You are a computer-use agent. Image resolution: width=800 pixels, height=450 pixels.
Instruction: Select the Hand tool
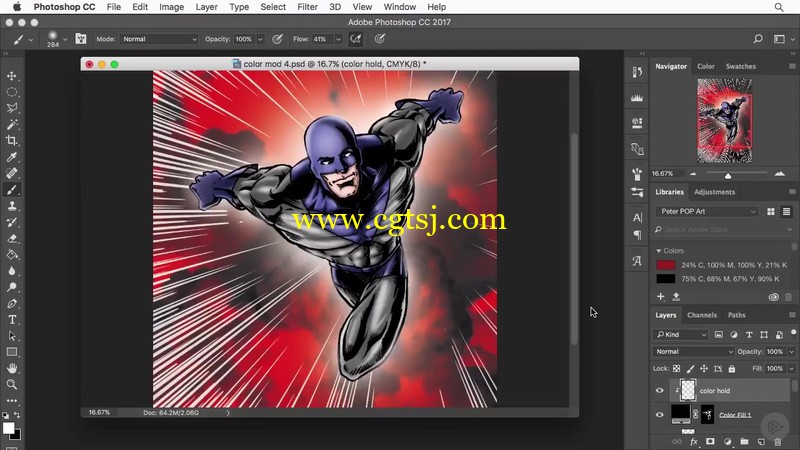pyautogui.click(x=12, y=368)
